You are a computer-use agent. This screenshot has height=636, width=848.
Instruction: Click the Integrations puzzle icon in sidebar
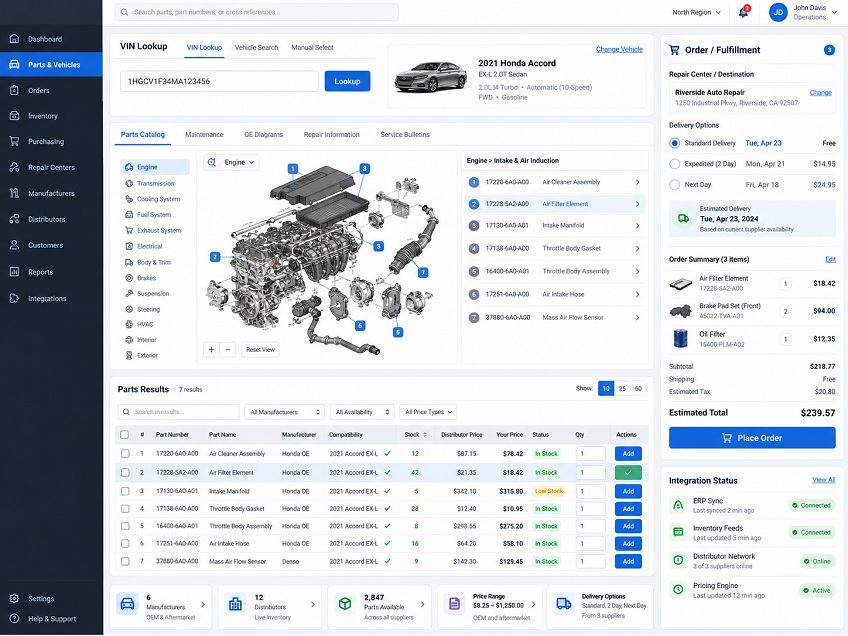[x=15, y=298]
